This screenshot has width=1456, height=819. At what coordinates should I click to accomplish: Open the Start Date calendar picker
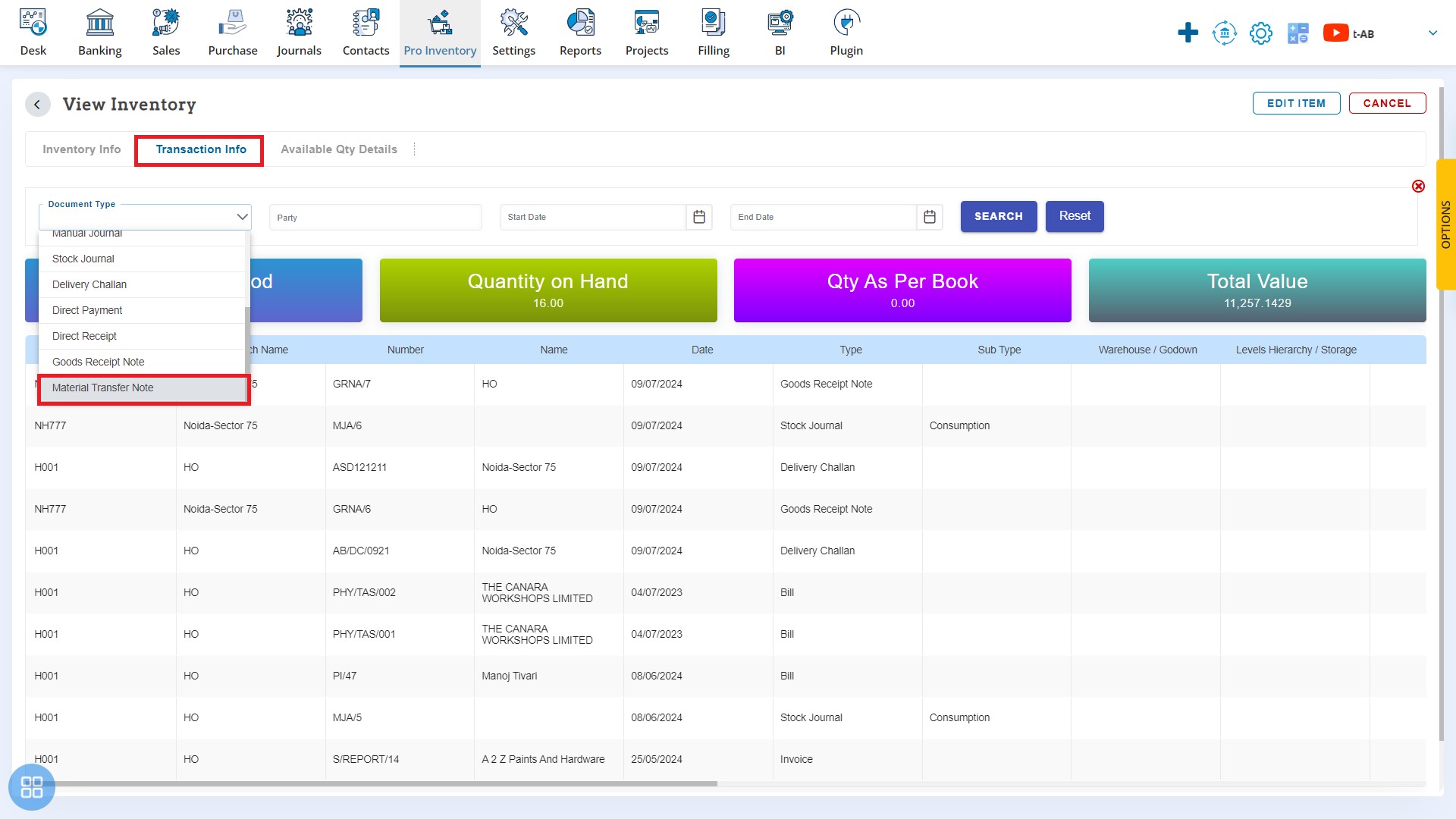tap(699, 216)
